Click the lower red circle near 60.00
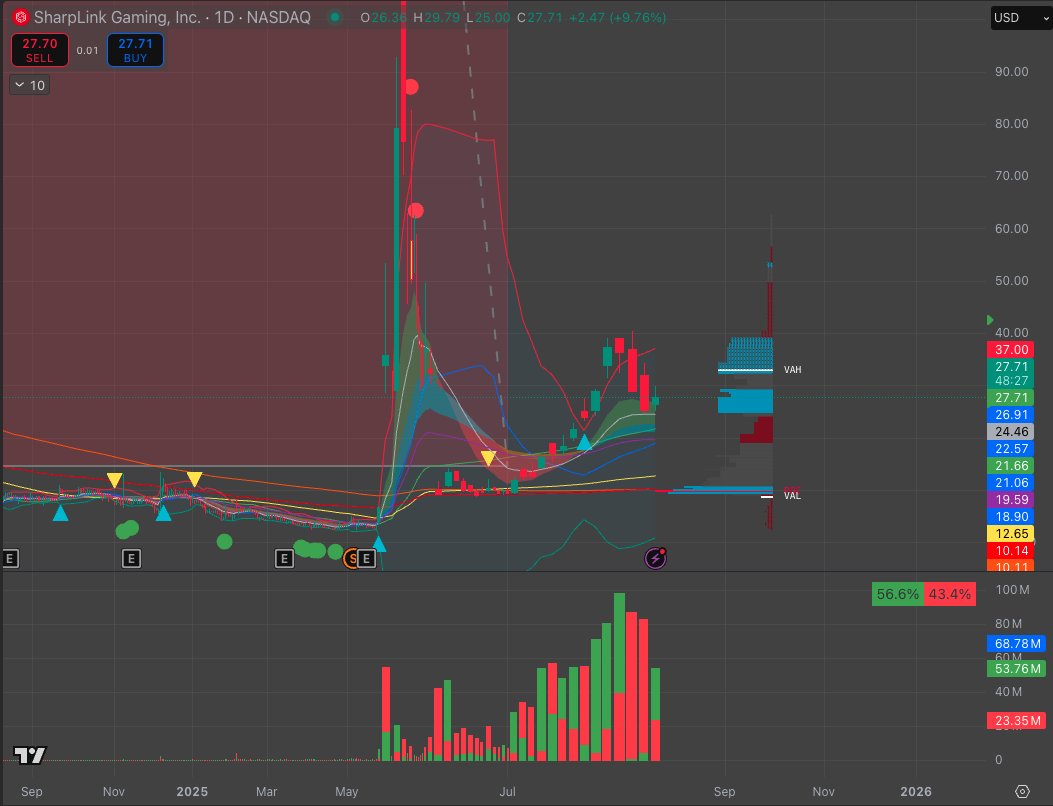The height and width of the screenshot is (806, 1053). tap(416, 211)
